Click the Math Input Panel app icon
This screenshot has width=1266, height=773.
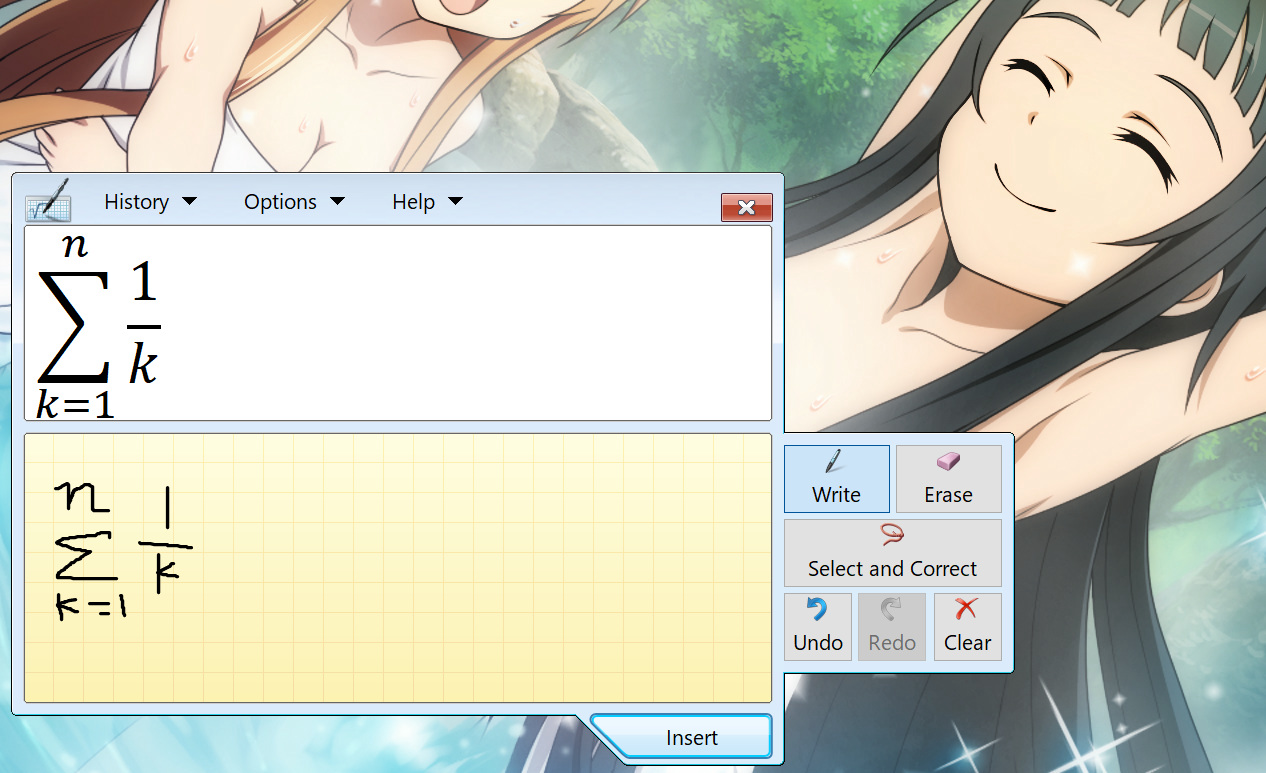[x=48, y=201]
